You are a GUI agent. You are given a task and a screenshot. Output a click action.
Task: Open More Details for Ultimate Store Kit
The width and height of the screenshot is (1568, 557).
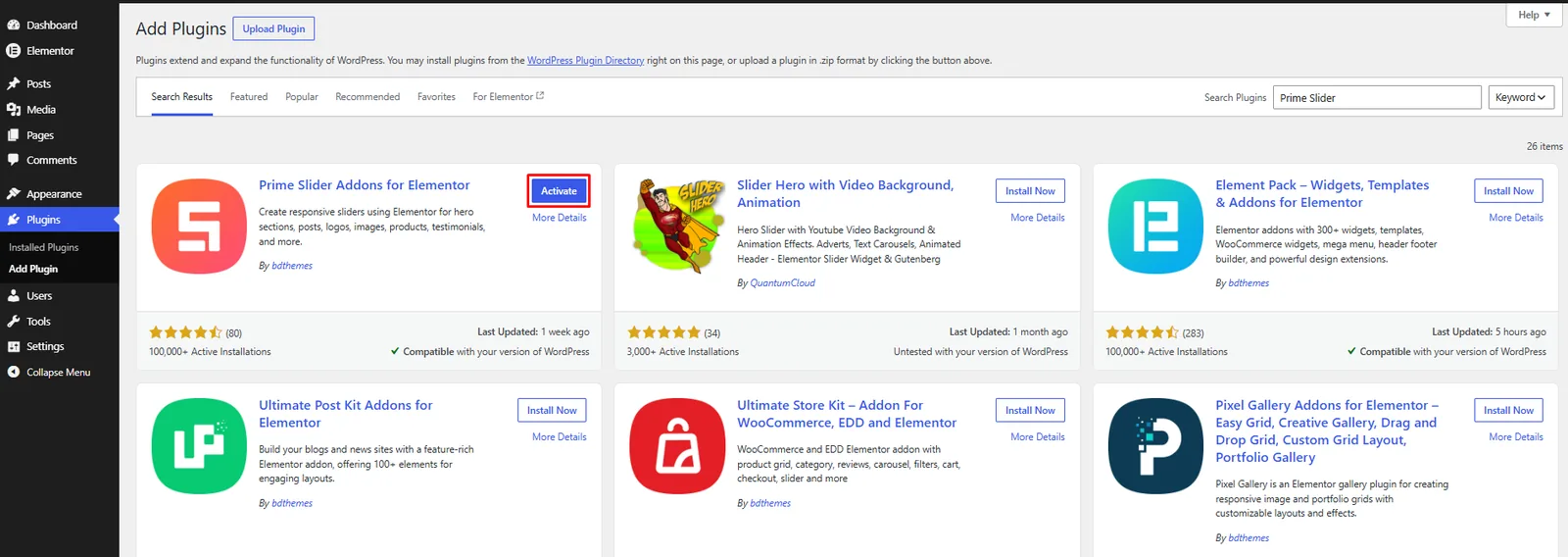pyautogui.click(x=1038, y=437)
